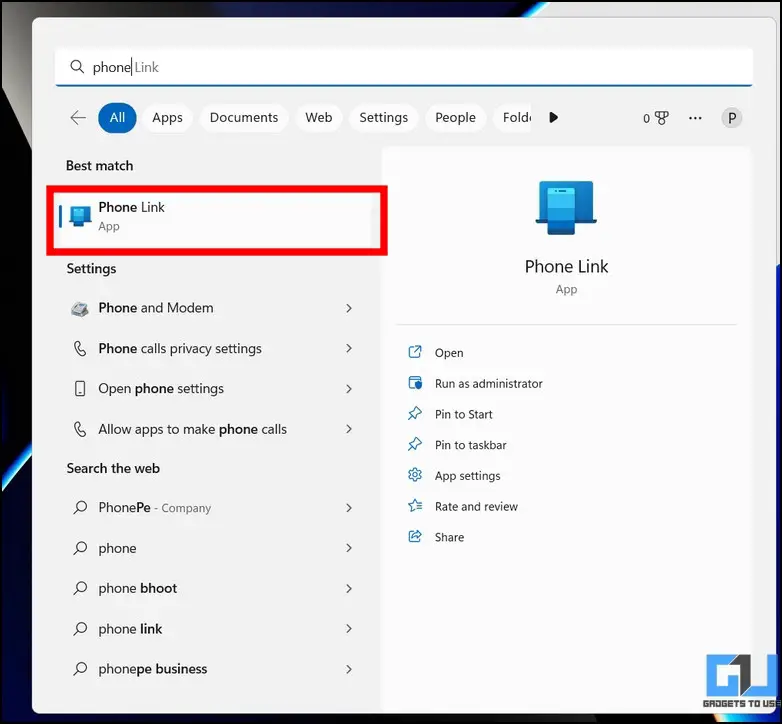Click the App settings gear icon

click(415, 475)
